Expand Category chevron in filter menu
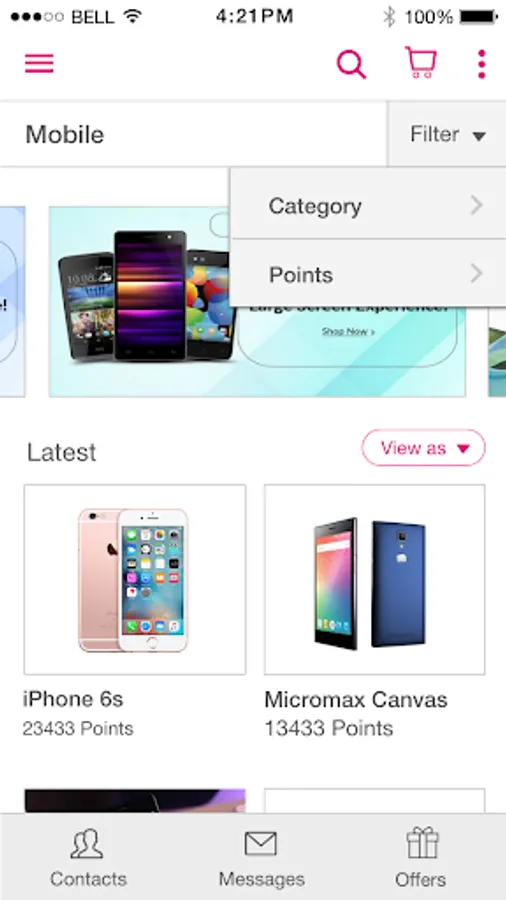 pyautogui.click(x=476, y=205)
